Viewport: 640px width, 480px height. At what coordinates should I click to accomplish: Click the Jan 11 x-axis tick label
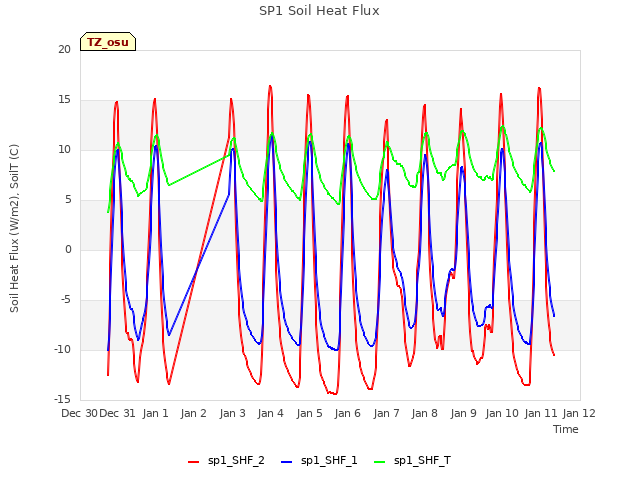pyautogui.click(x=541, y=413)
